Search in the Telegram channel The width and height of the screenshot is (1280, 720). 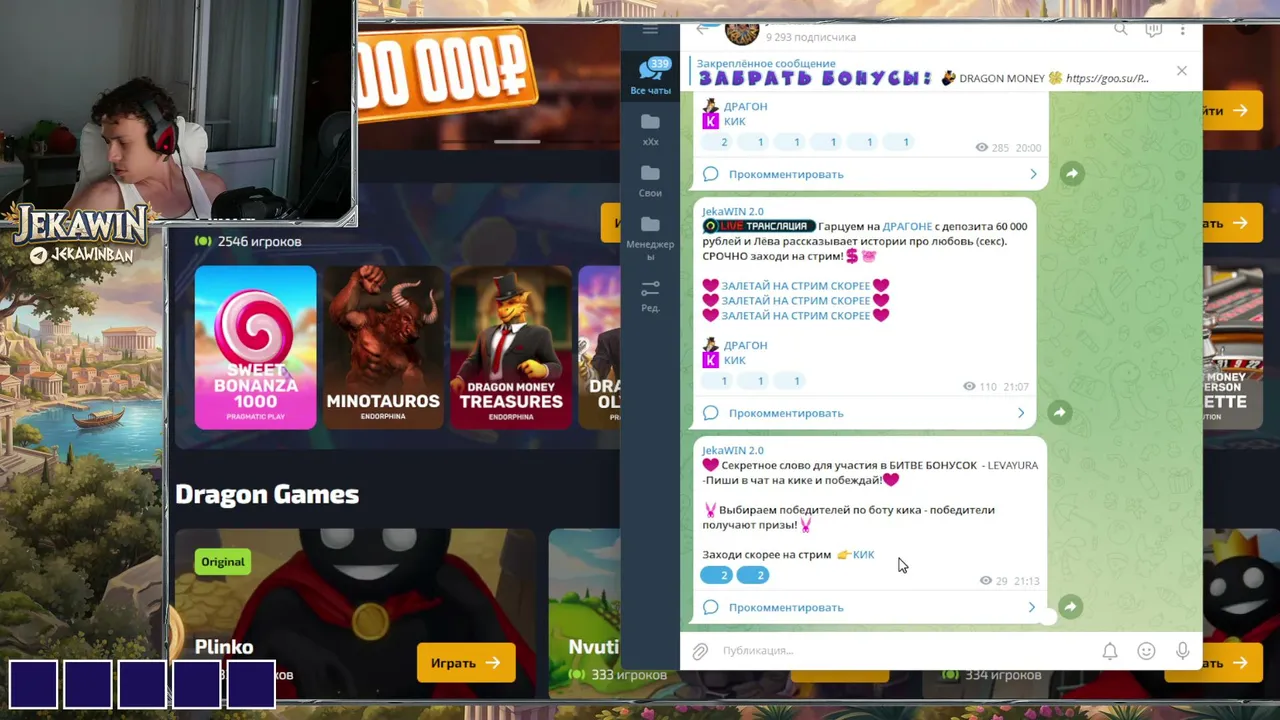[x=1120, y=30]
